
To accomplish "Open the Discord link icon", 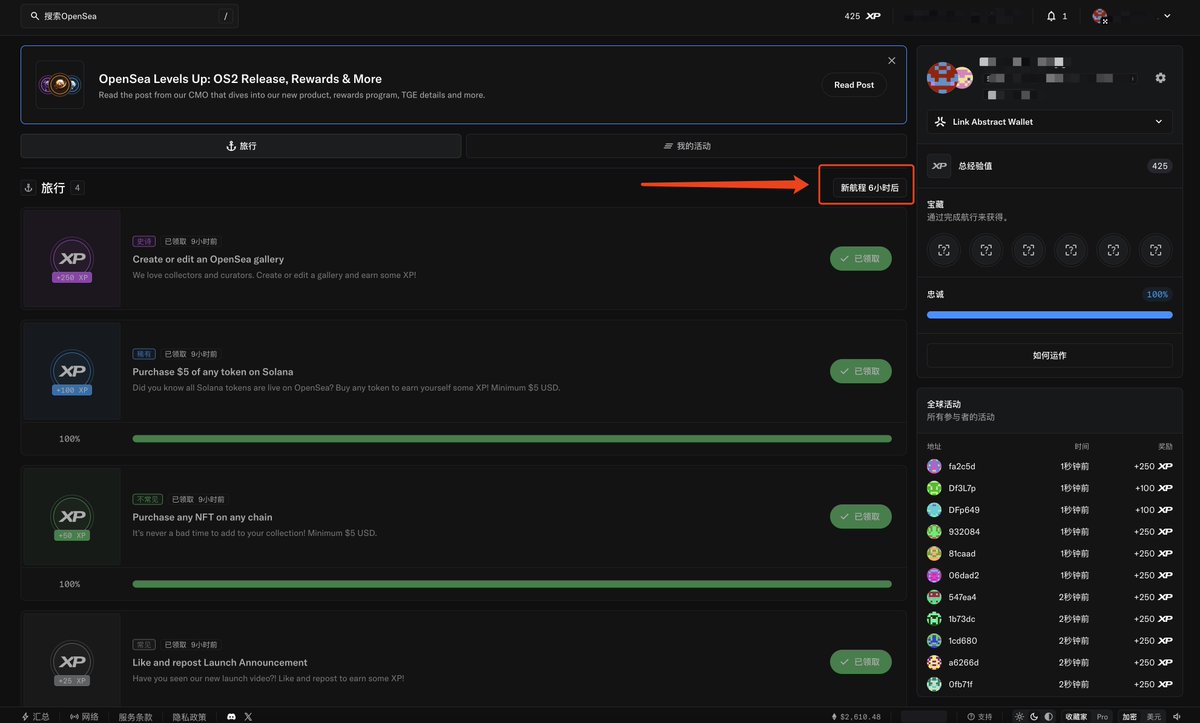I will 232,716.
